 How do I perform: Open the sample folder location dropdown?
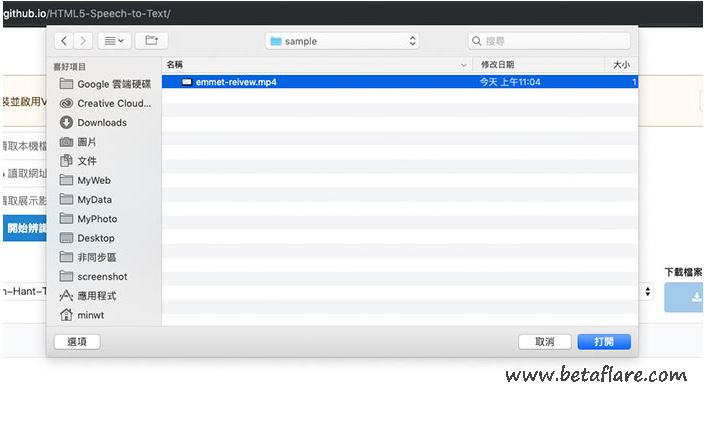point(343,41)
